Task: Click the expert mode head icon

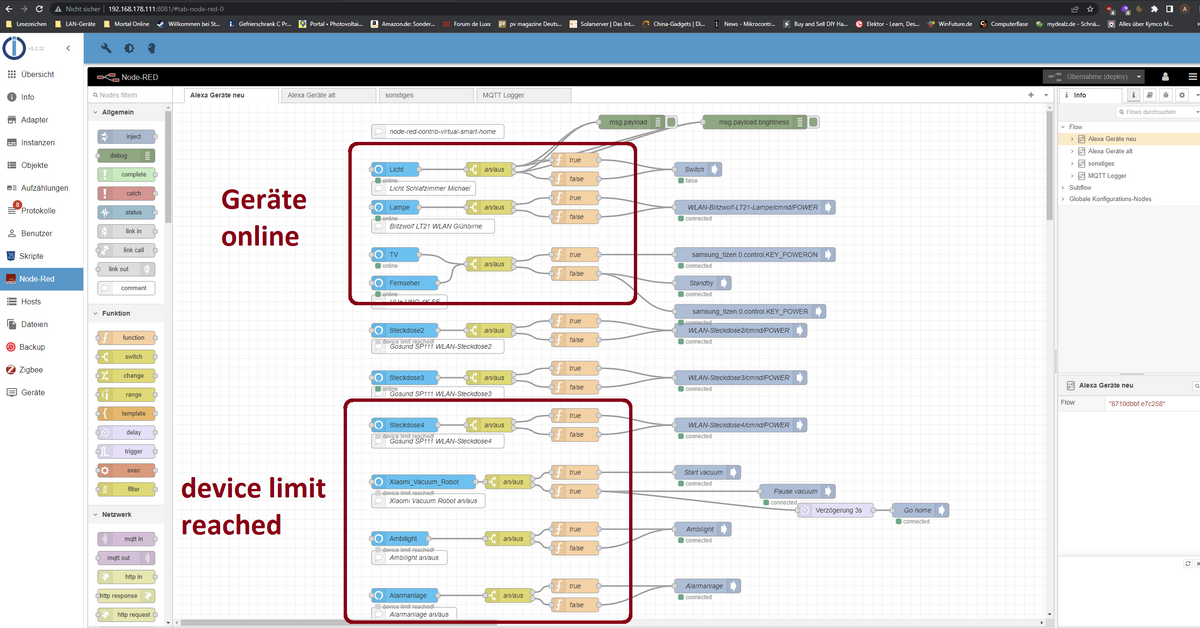Action: (150, 47)
